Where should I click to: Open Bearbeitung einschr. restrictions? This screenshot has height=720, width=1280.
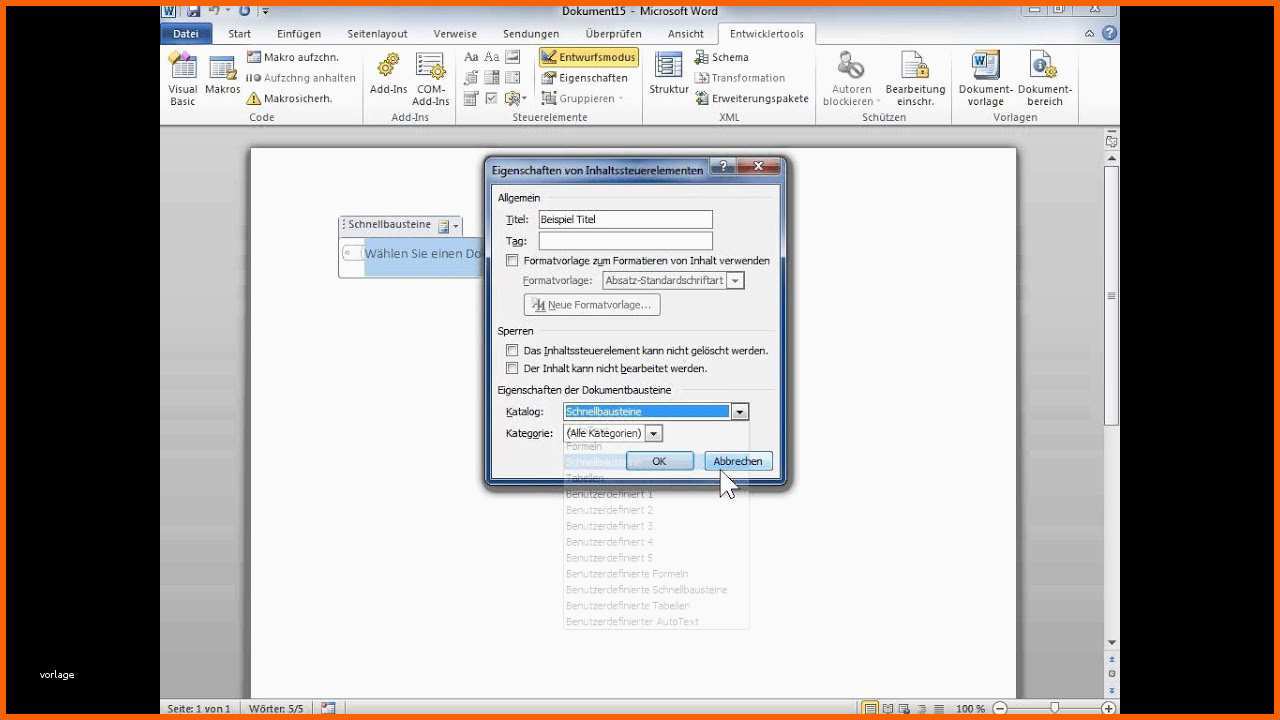(x=915, y=79)
